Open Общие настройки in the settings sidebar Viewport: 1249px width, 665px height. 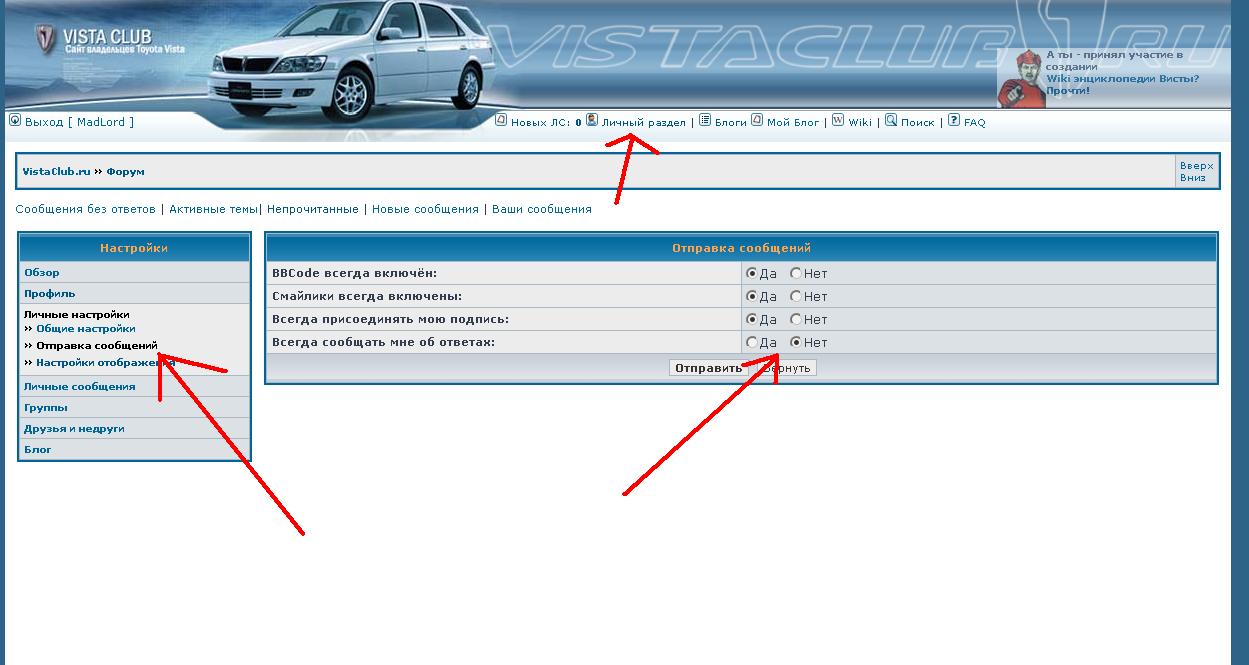pyautogui.click(x=86, y=329)
